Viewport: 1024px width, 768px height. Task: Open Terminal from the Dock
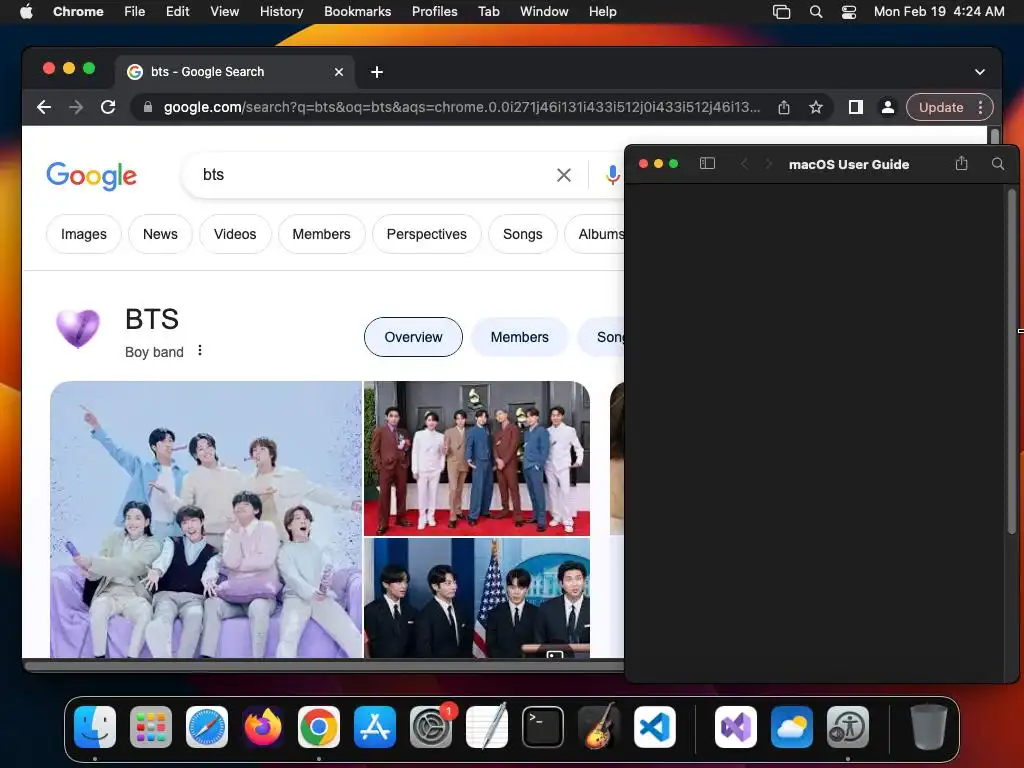[543, 726]
